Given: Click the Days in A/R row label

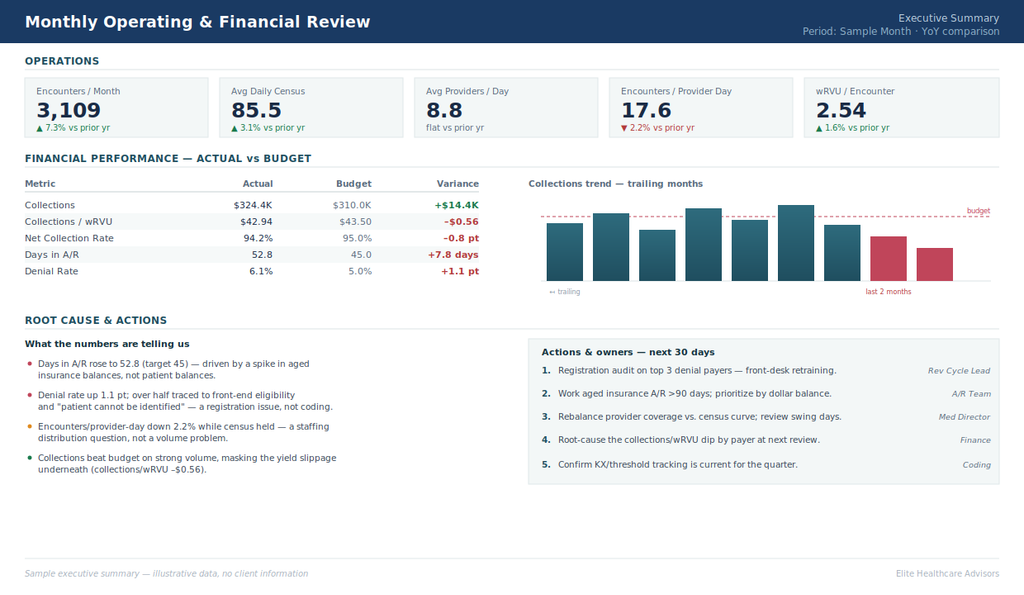Looking at the screenshot, I should 52,255.
